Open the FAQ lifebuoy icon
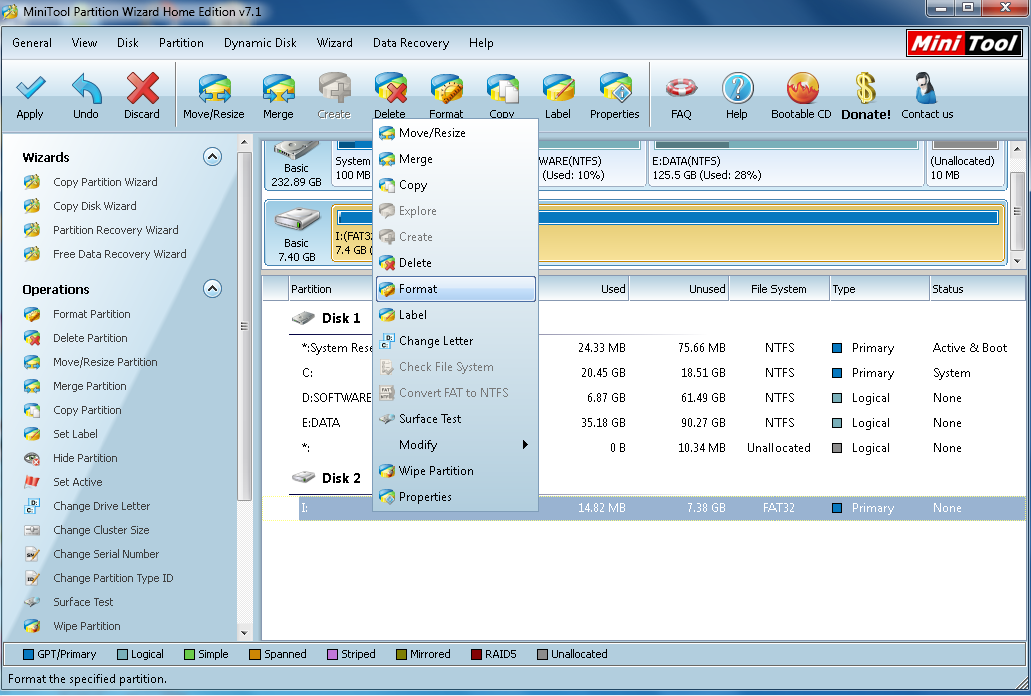 [681, 89]
